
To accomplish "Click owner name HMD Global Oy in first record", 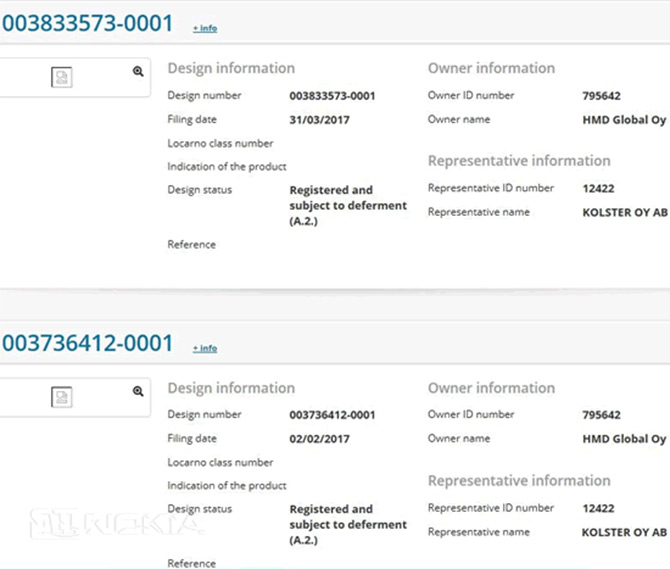I will (x=624, y=120).
